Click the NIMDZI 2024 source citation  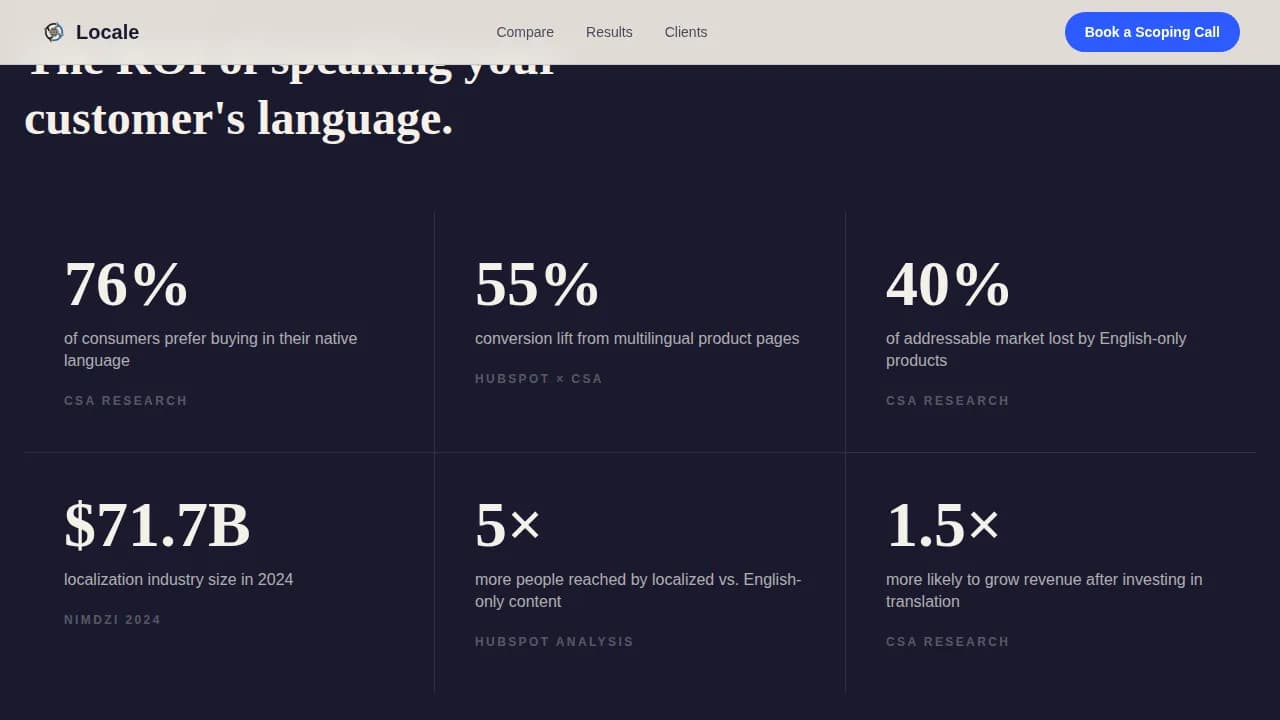[x=112, y=619]
